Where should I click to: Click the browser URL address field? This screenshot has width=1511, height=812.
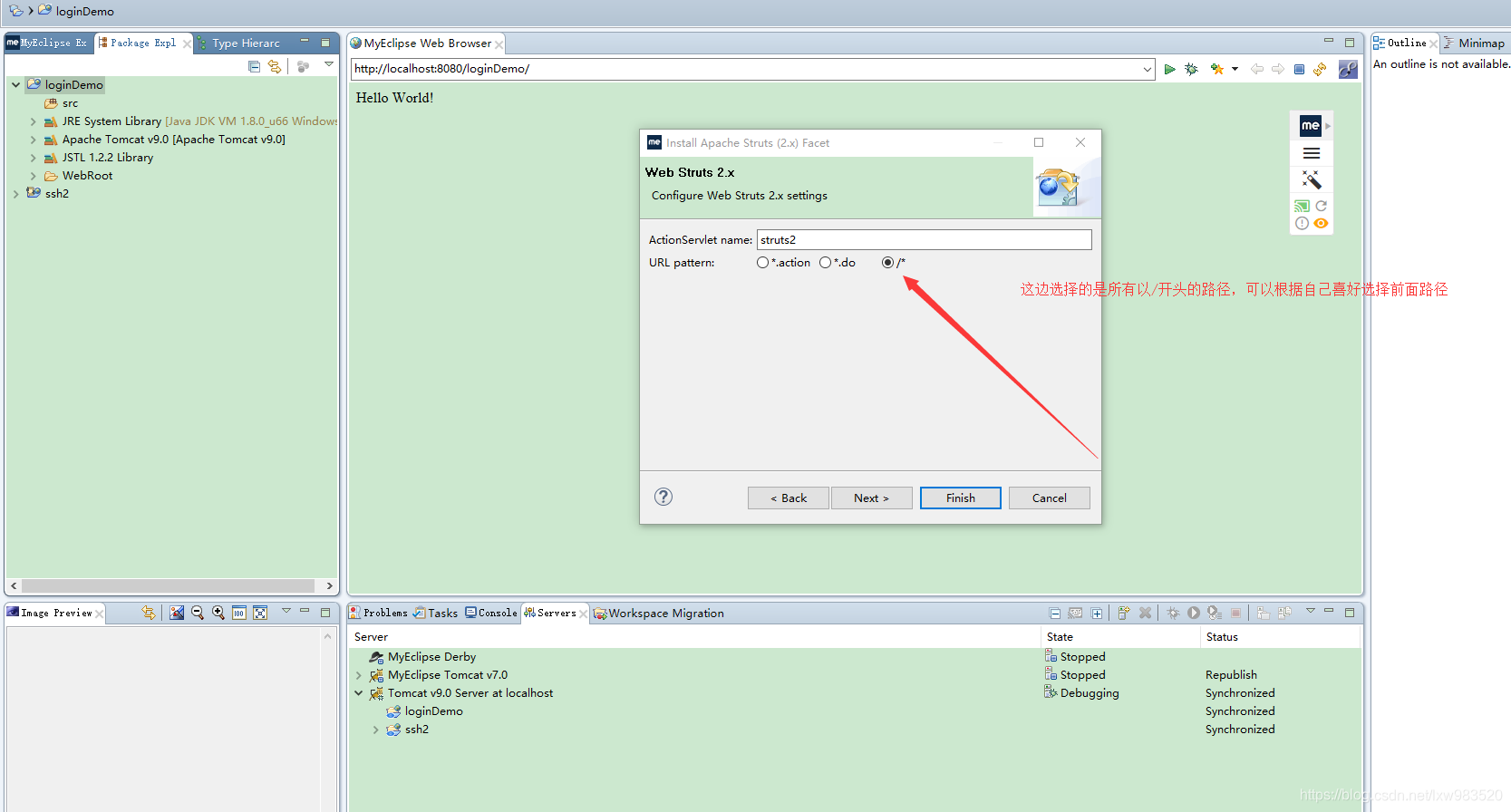[x=746, y=69]
